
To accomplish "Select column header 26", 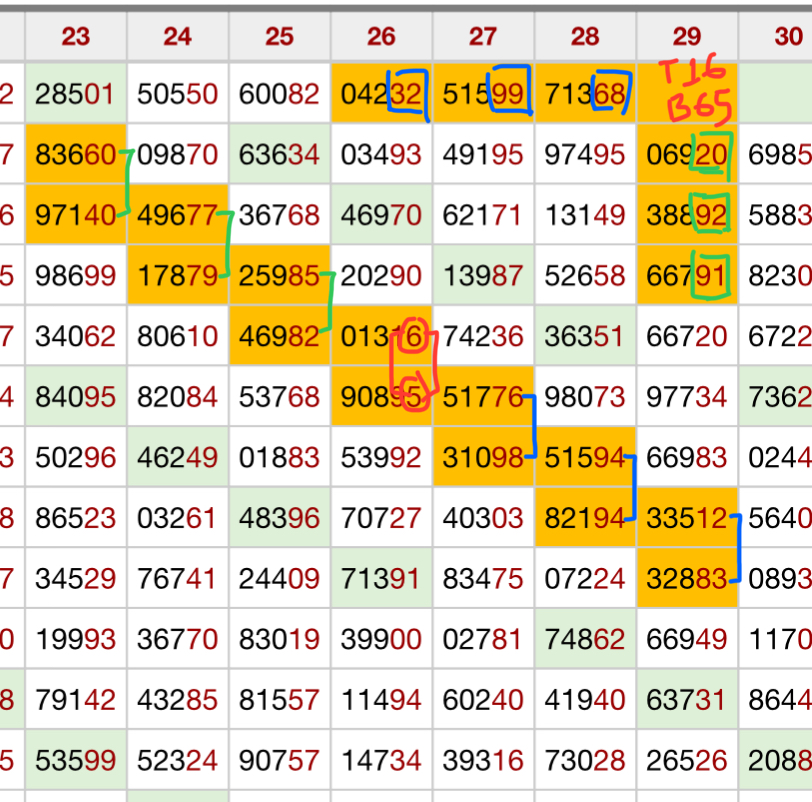I will (381, 37).
